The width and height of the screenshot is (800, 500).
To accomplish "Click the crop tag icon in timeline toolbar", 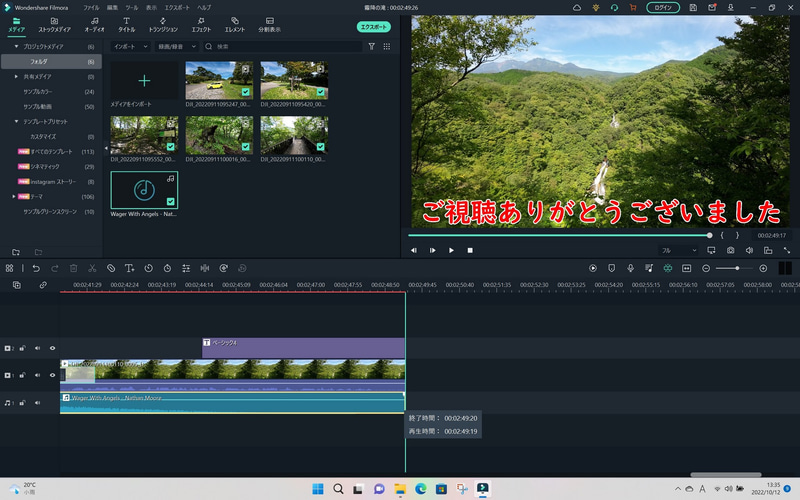I will (111, 268).
